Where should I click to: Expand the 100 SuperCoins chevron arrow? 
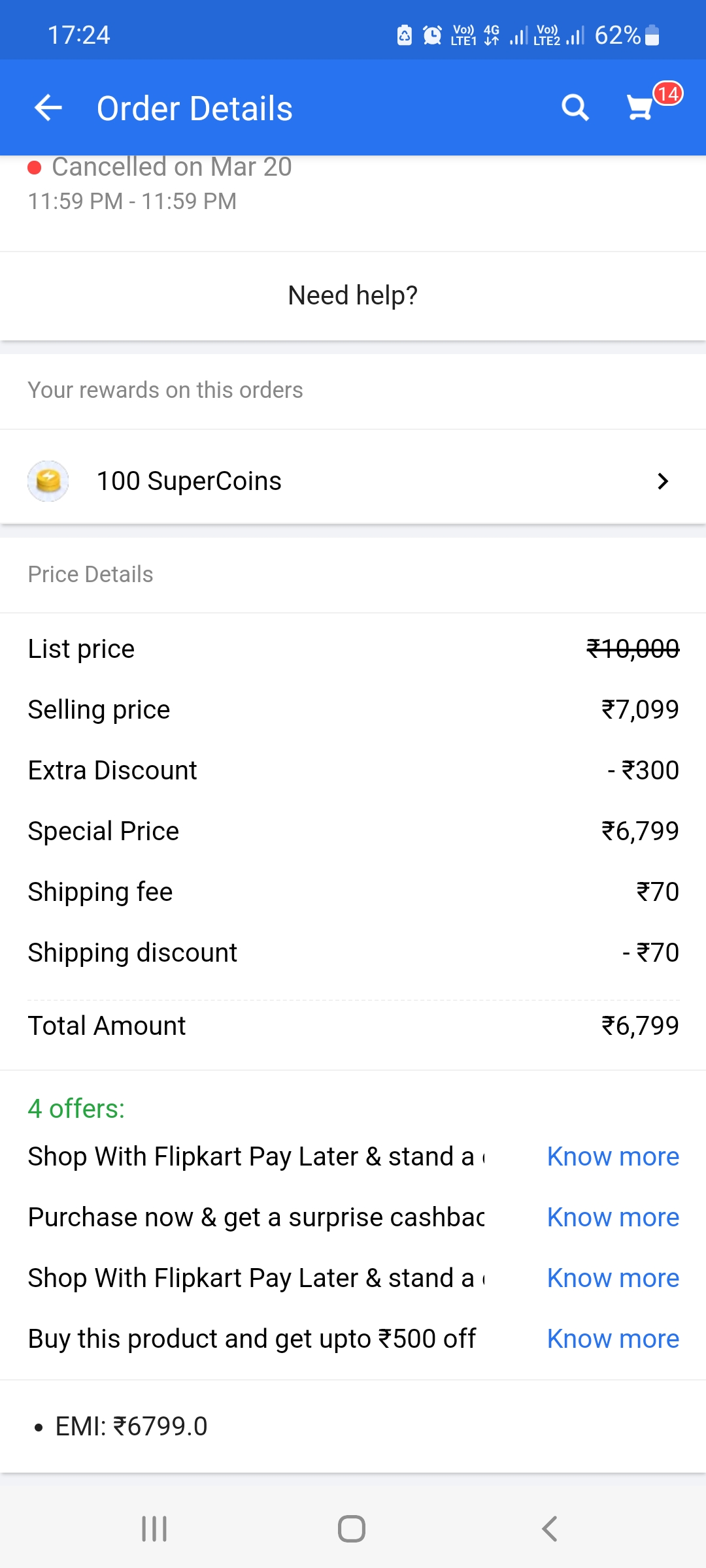(663, 482)
